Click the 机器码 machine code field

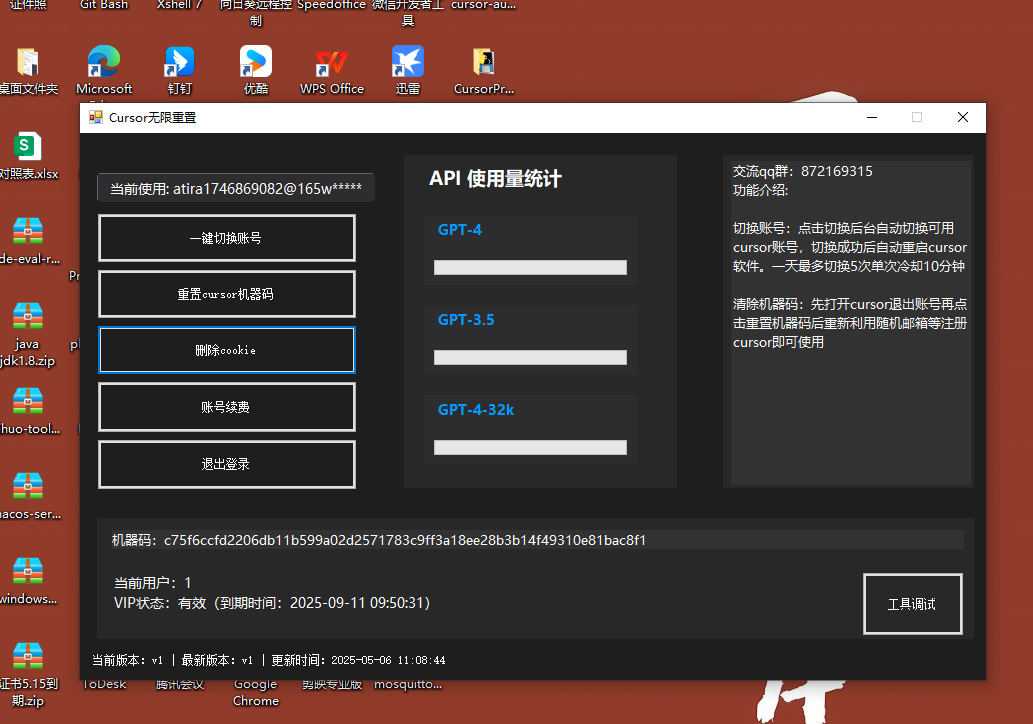point(537,540)
